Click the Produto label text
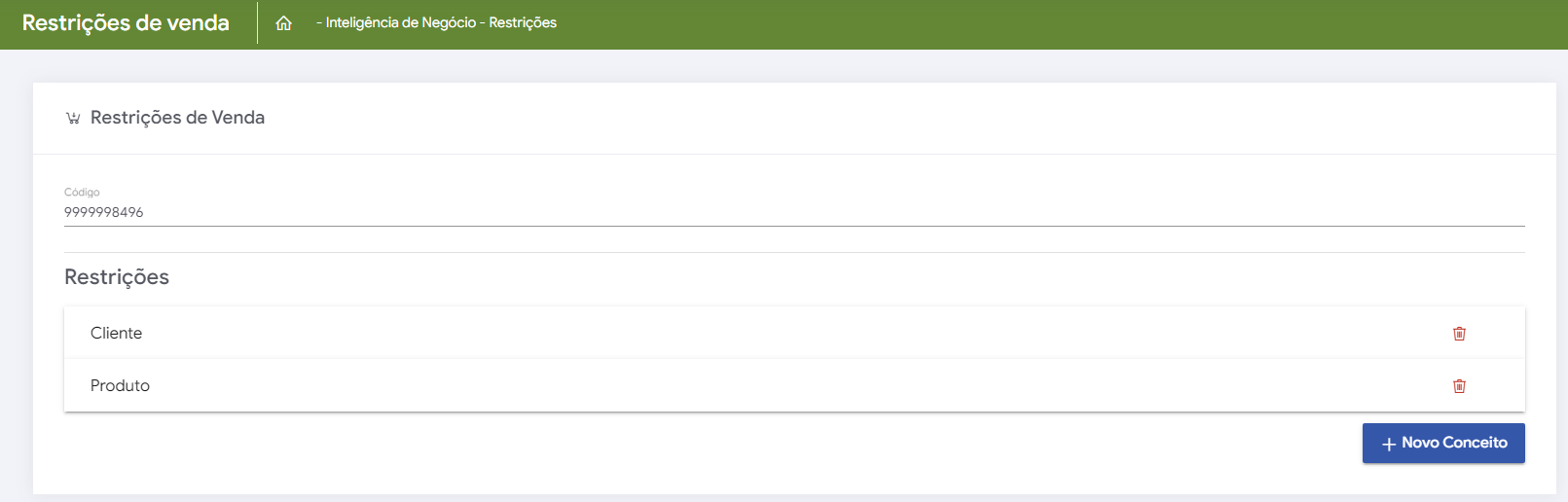The width and height of the screenshot is (1568, 502). tap(120, 385)
